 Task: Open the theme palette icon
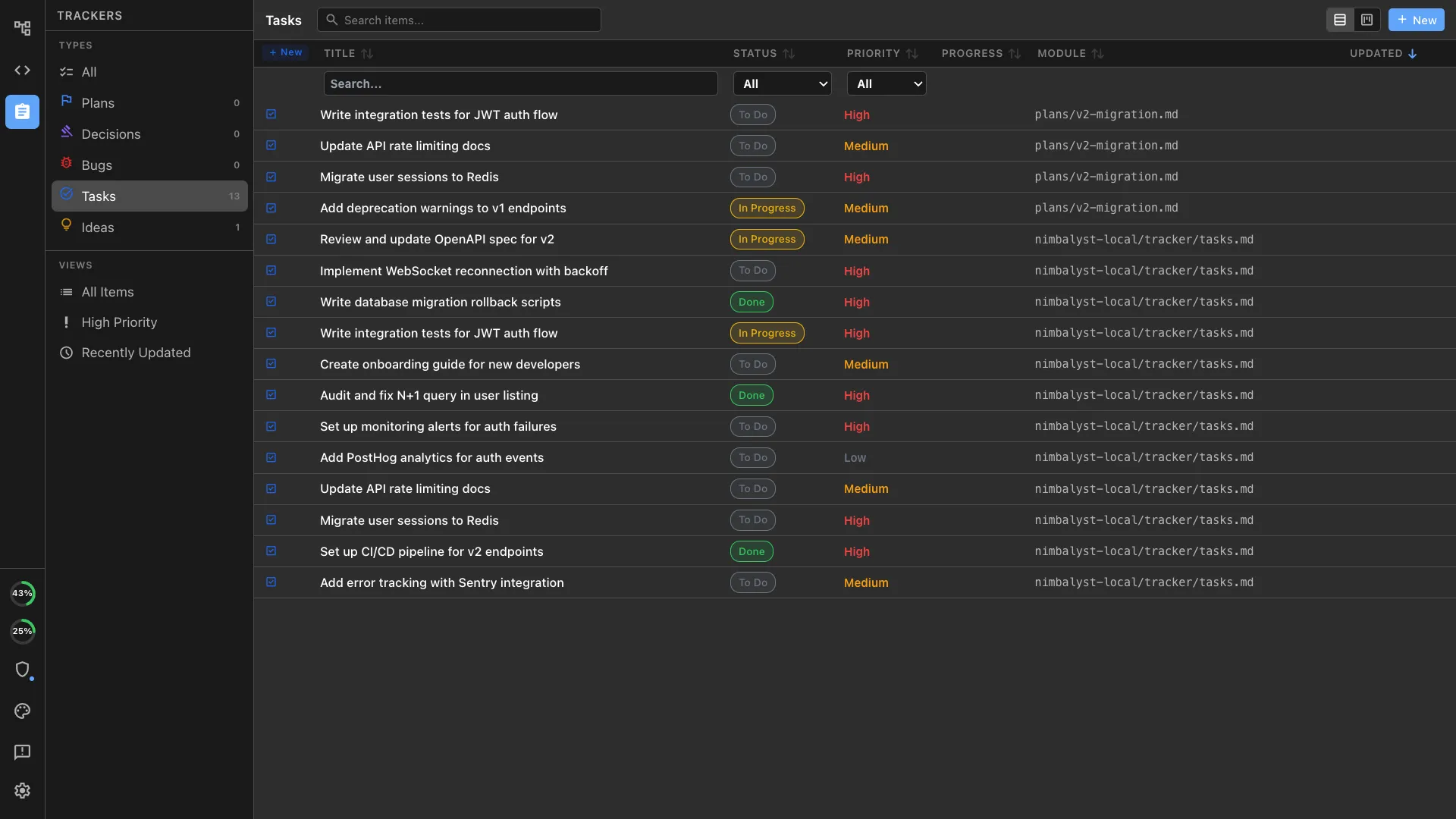click(x=22, y=711)
